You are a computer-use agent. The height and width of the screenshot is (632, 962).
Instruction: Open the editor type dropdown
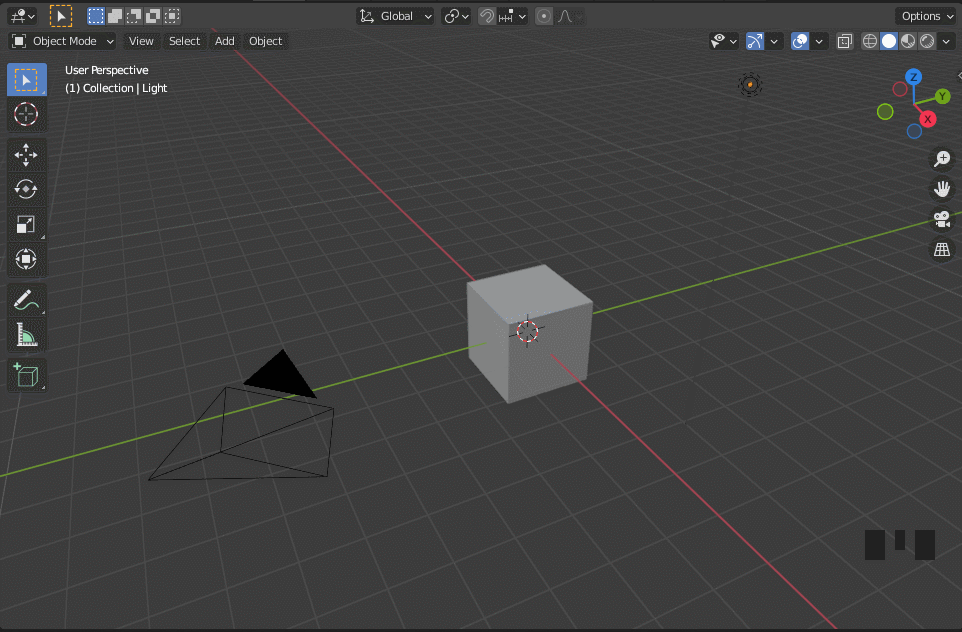point(23,16)
